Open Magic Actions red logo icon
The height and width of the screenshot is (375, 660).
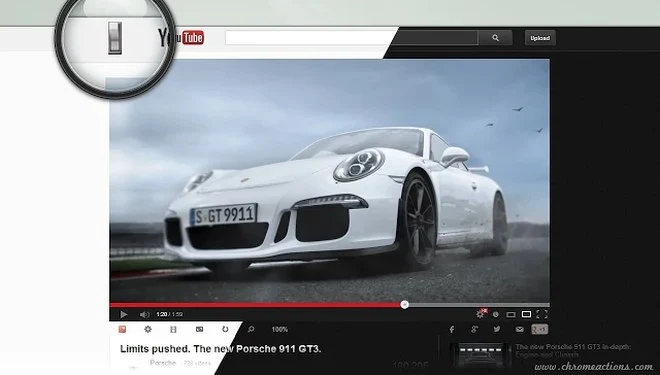pos(122,329)
